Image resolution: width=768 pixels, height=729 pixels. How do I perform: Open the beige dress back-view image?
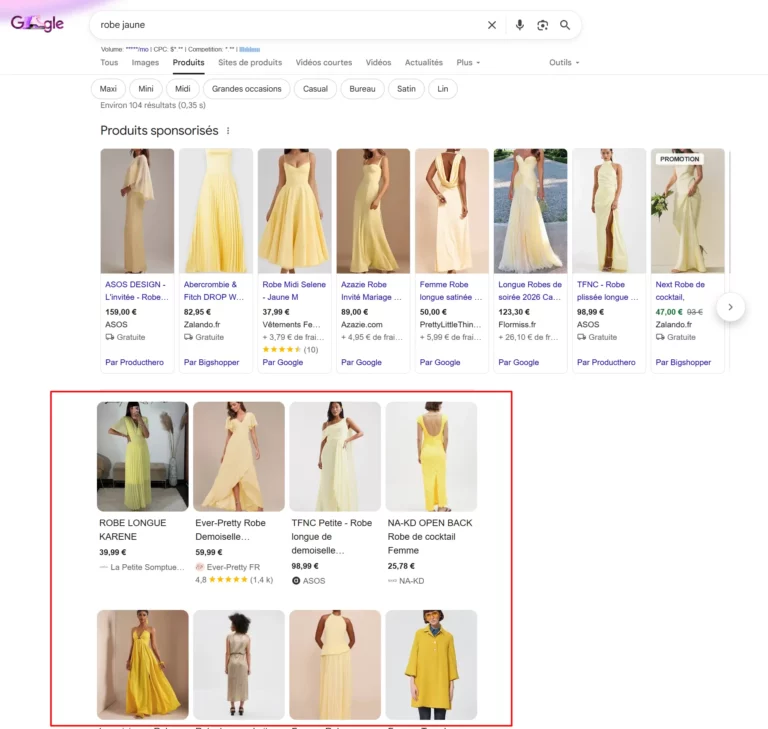239,665
